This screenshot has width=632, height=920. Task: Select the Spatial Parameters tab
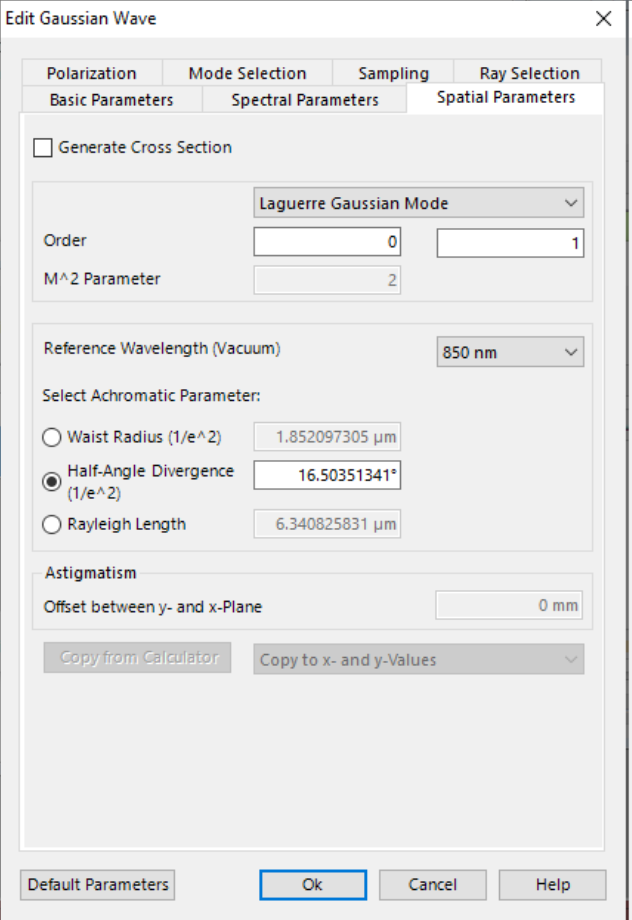click(x=505, y=97)
